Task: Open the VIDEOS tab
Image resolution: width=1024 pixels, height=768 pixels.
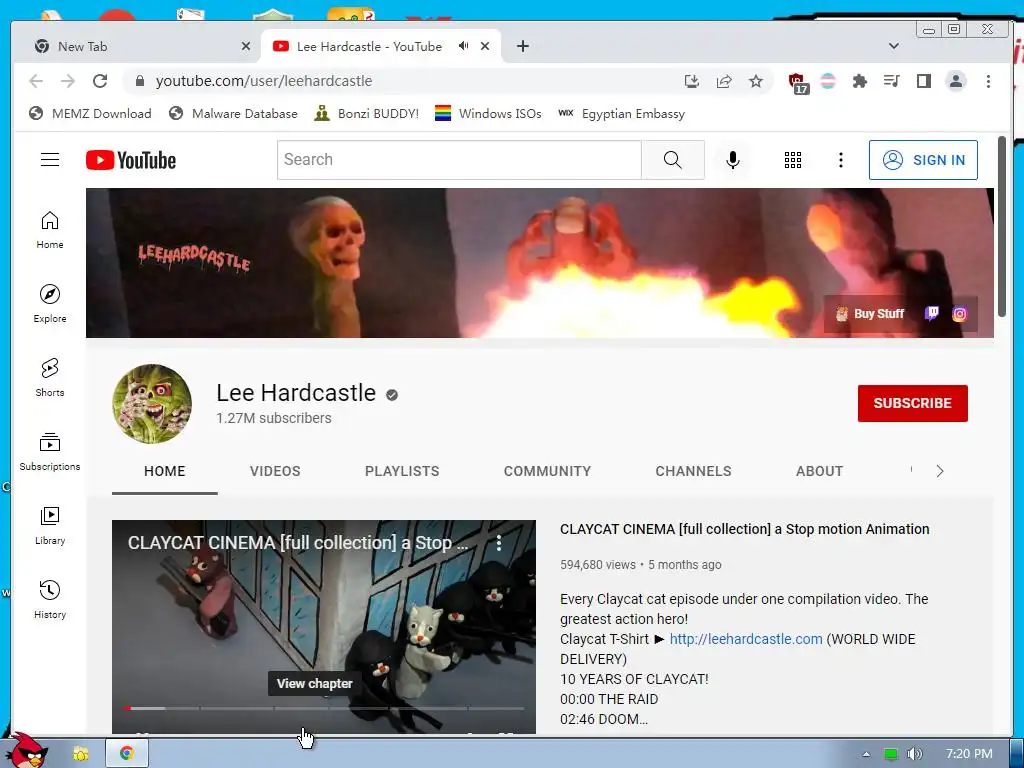Action: tap(275, 471)
